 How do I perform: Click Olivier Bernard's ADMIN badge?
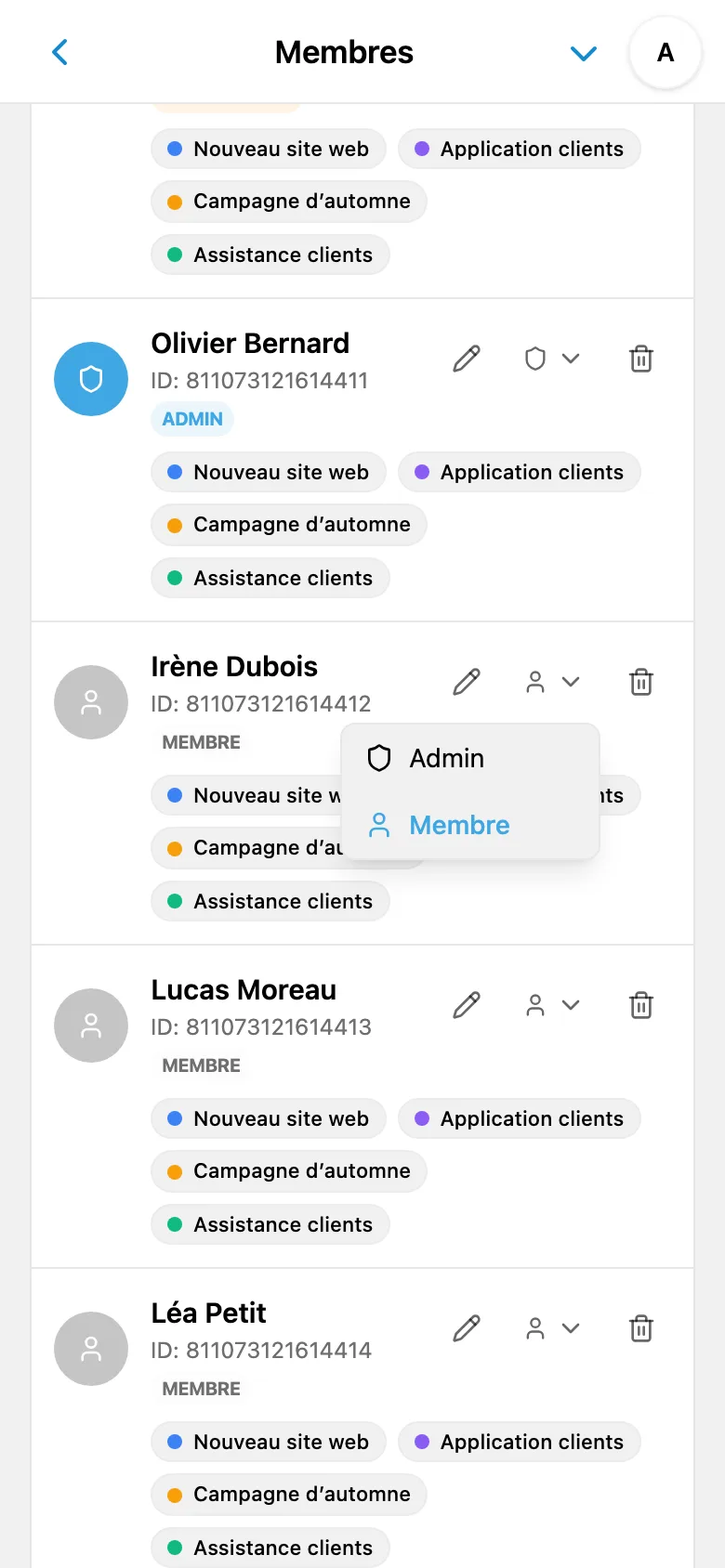point(192,419)
